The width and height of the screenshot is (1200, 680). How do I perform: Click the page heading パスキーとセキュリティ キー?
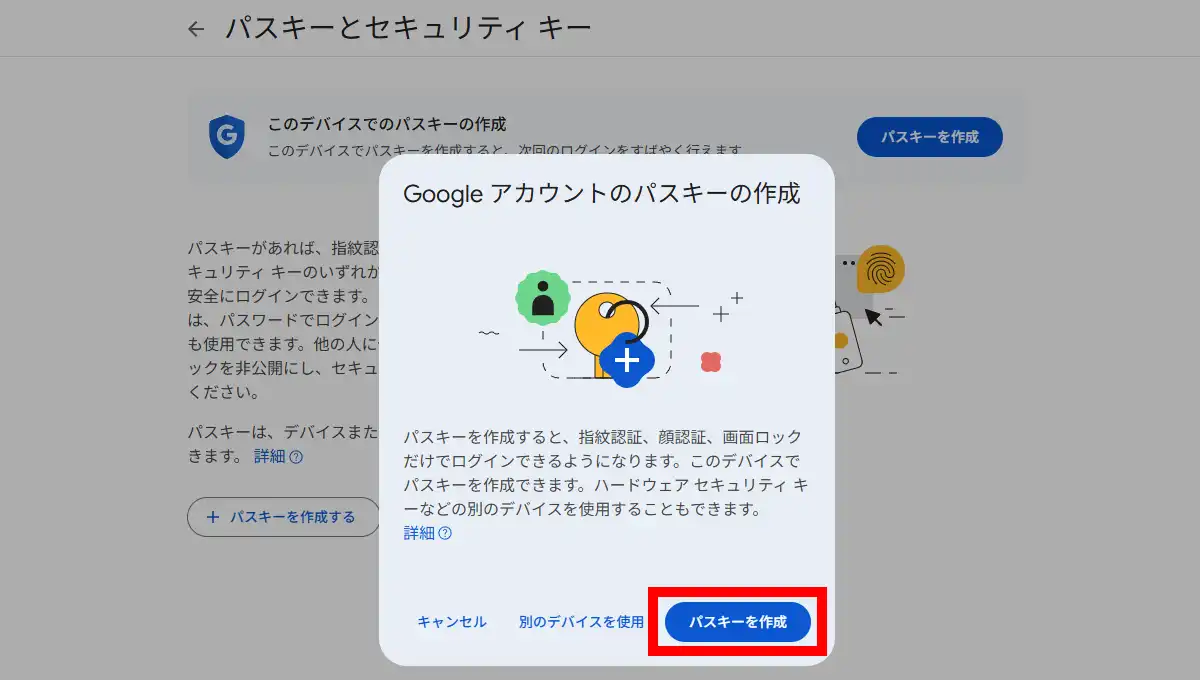(408, 27)
